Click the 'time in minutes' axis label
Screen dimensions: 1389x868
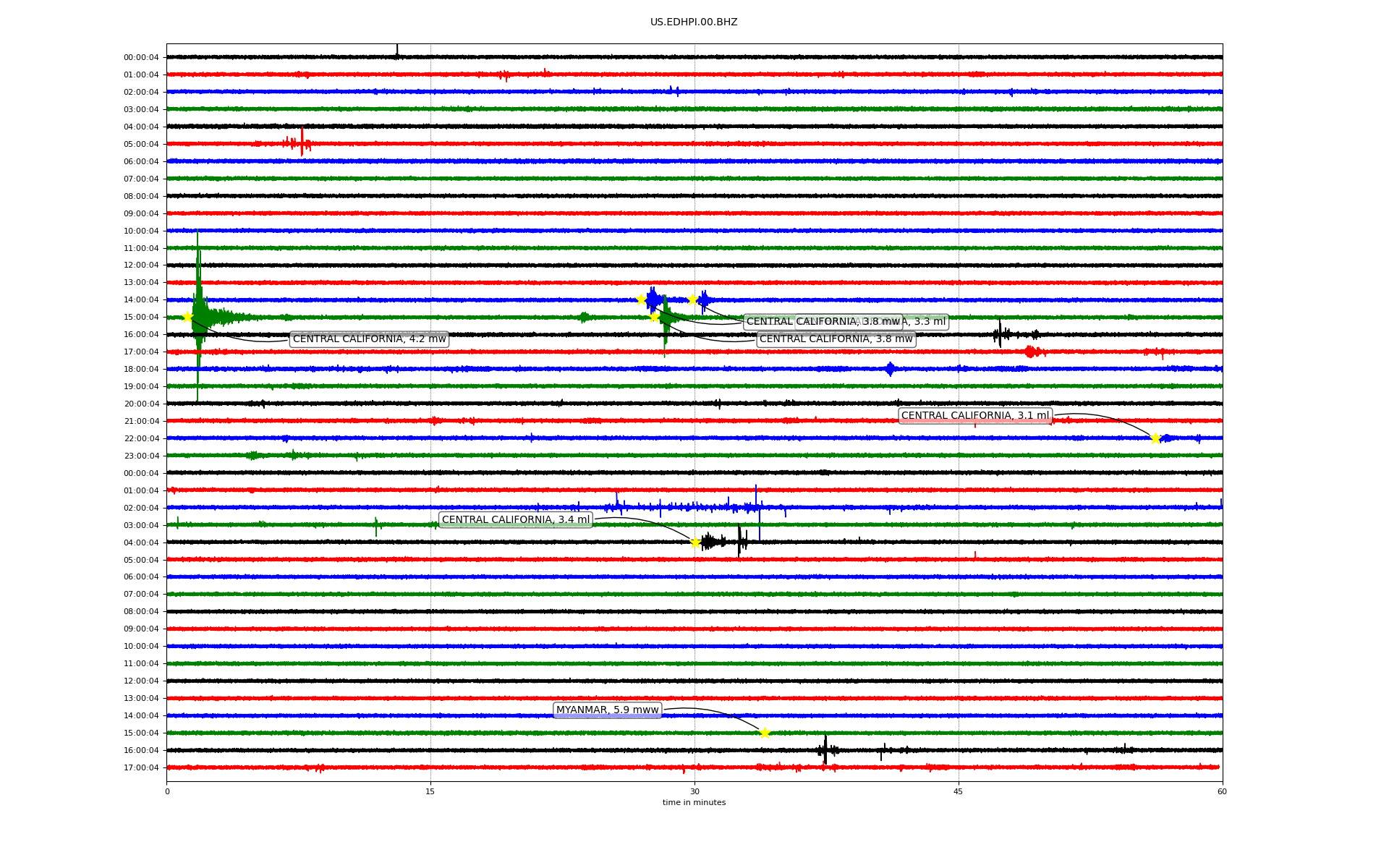694,803
